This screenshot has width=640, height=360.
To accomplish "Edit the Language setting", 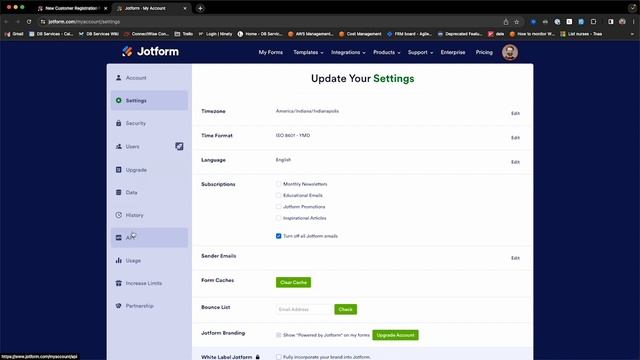I will tap(515, 162).
